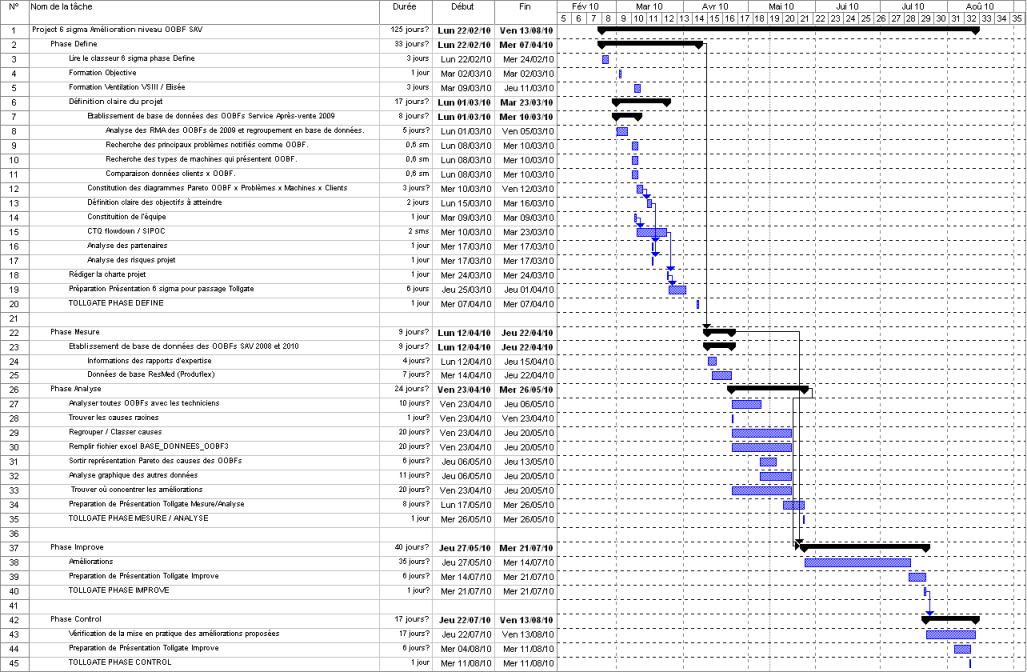Click the top project summary bar in chart
This screenshot has height=672, width=1027.
[x=788, y=29]
